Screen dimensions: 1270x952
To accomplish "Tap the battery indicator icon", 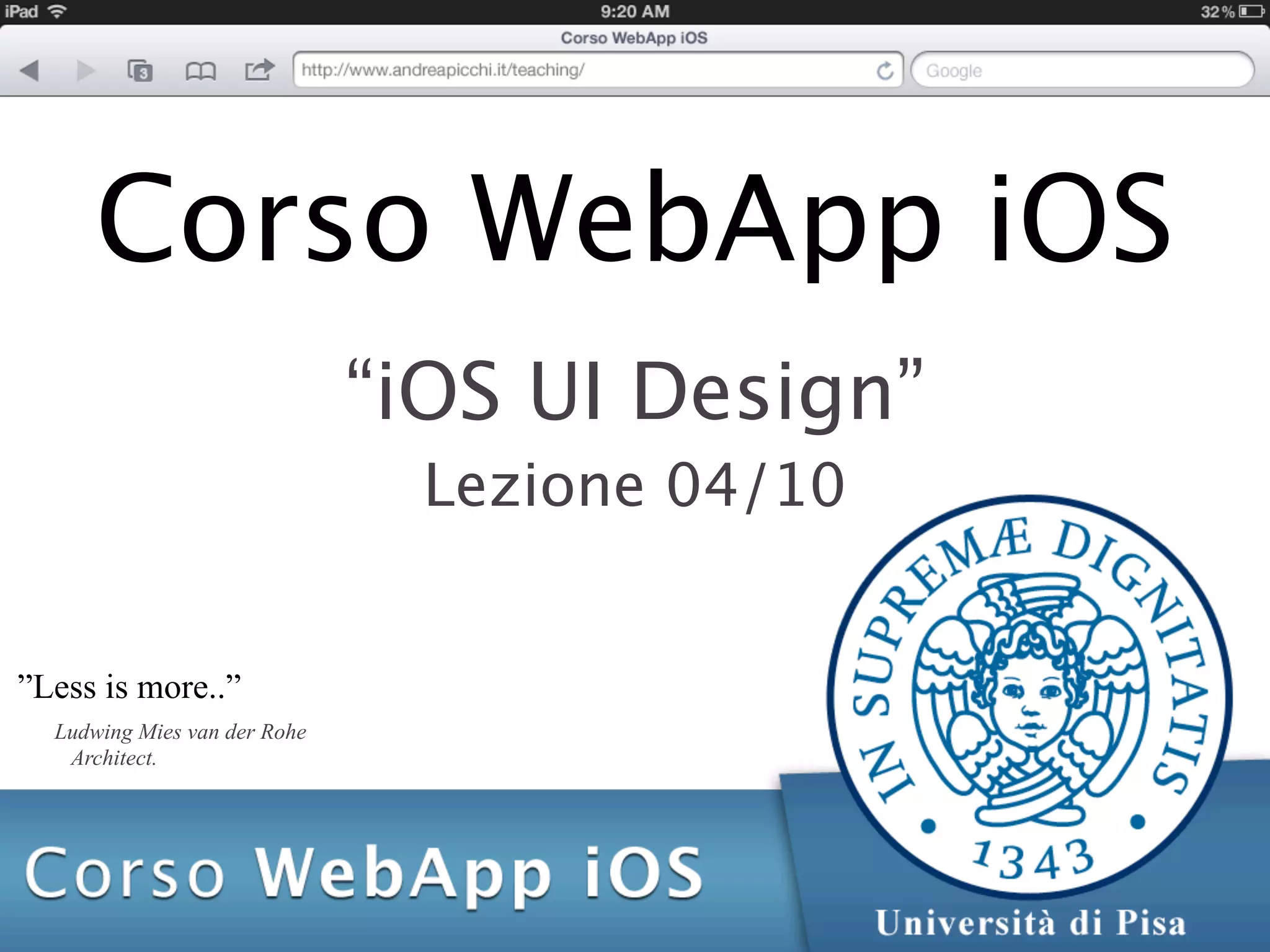I will (x=1251, y=11).
